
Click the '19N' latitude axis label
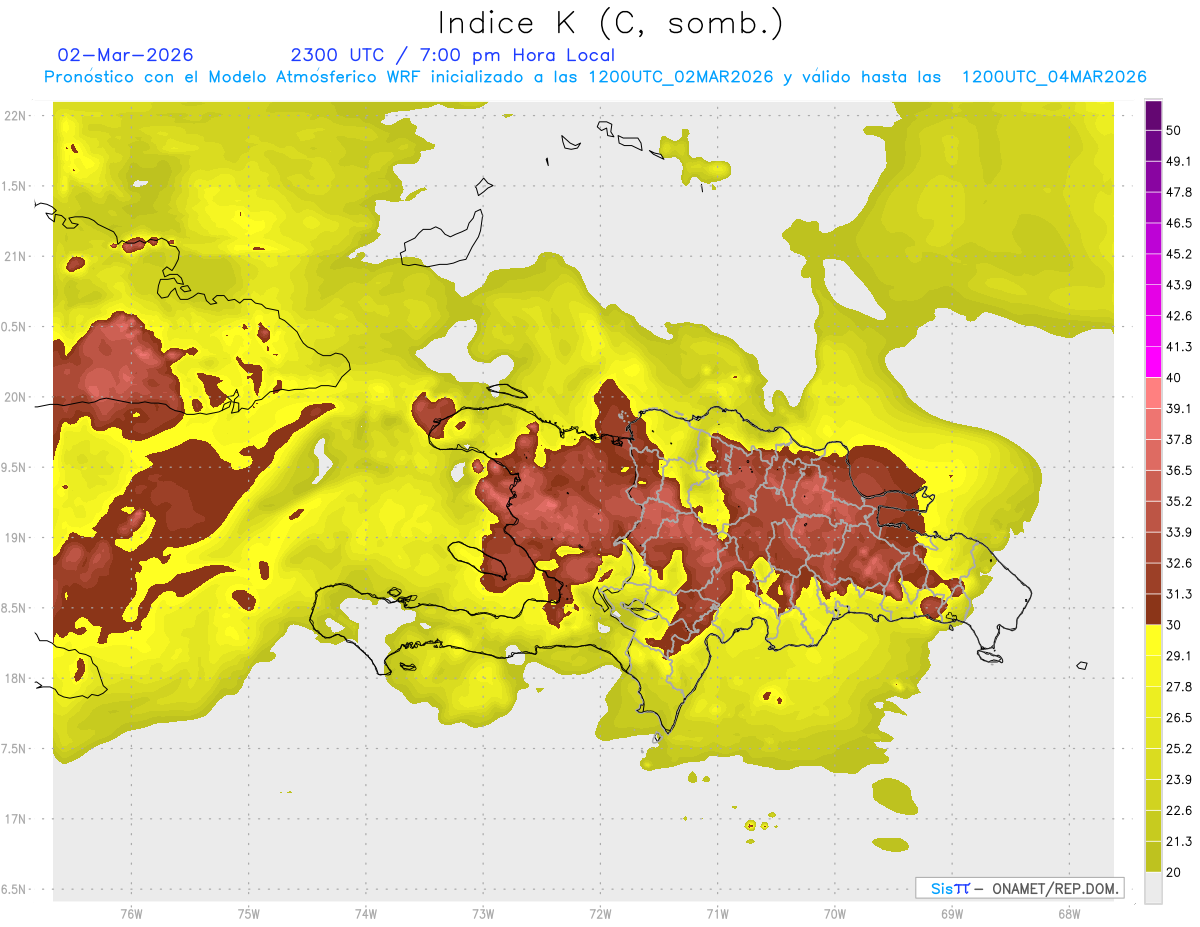16,538
